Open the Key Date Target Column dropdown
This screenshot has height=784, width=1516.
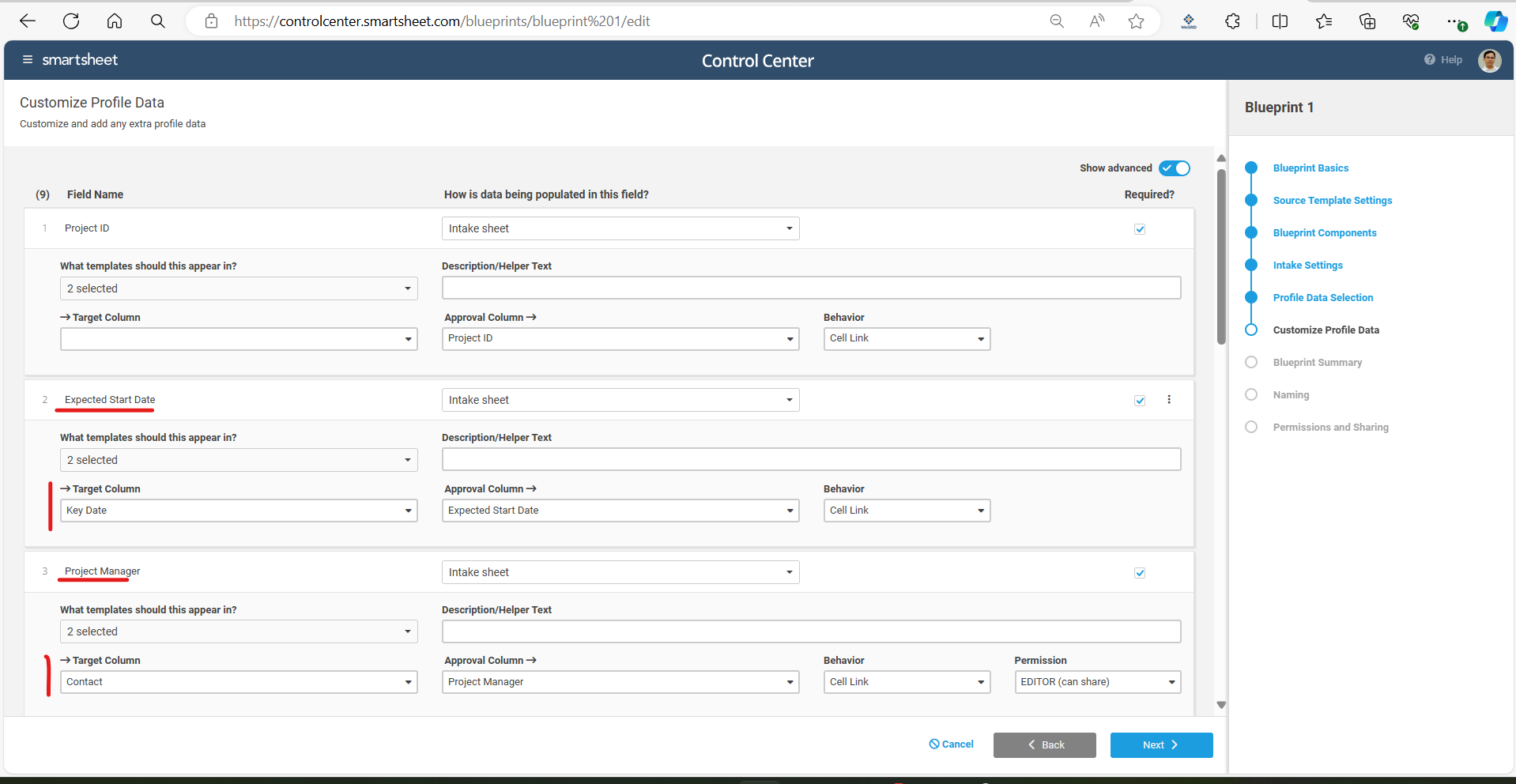239,511
